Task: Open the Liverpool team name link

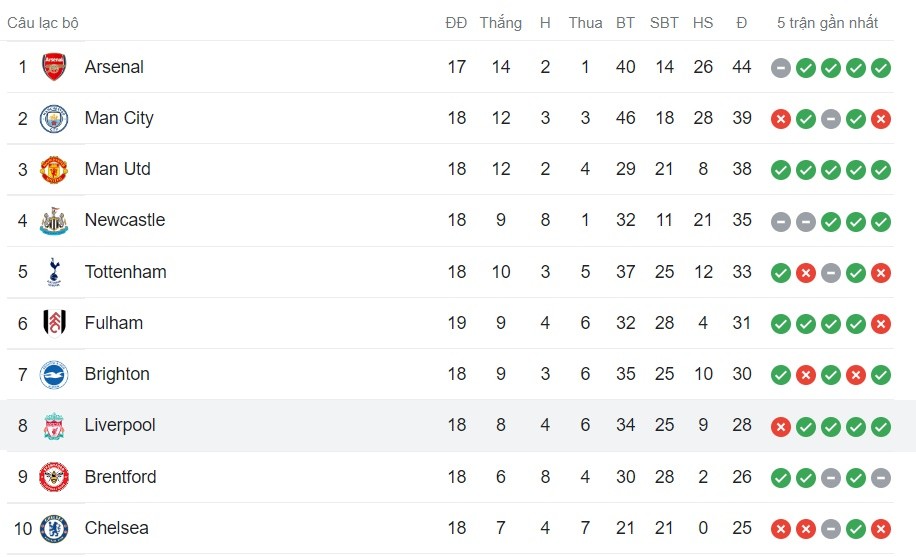Action: pos(120,425)
